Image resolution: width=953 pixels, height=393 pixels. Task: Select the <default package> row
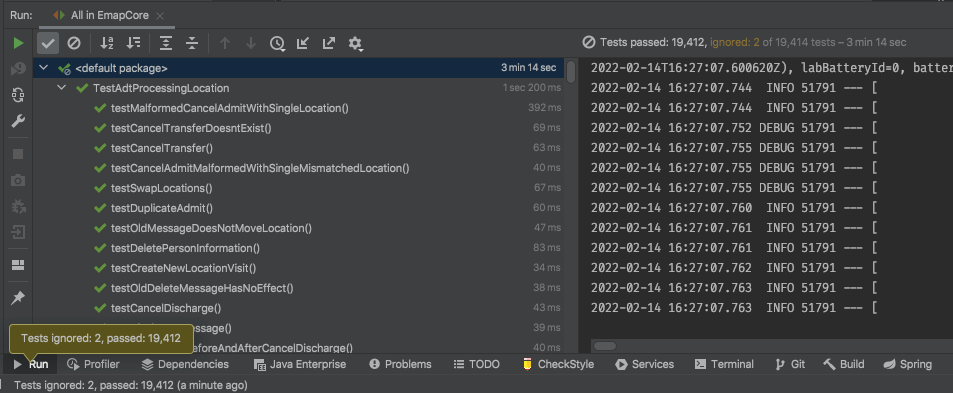298,68
